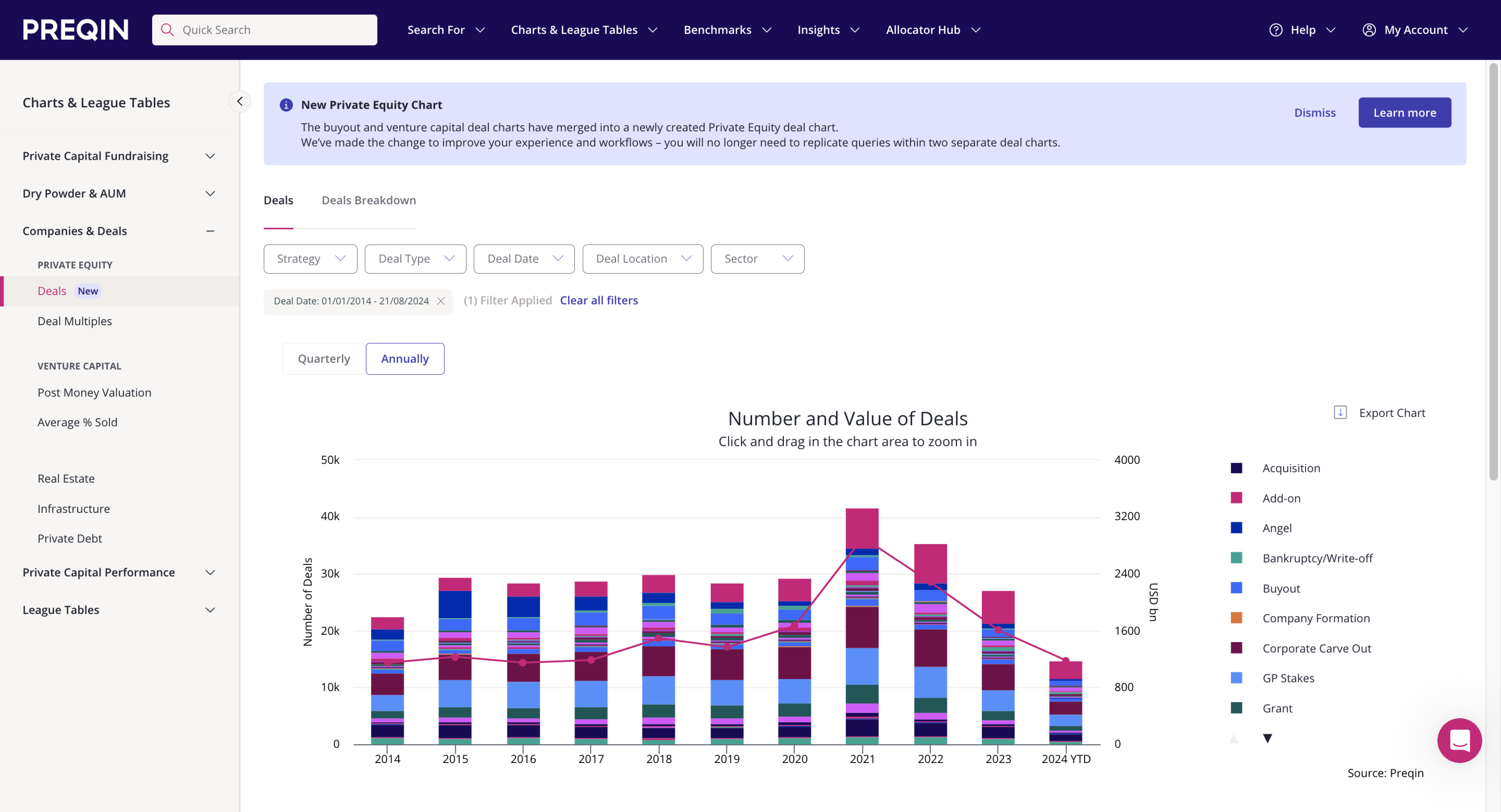The width and height of the screenshot is (1501, 812).
Task: Open the Strategy filter dropdown
Action: [310, 259]
